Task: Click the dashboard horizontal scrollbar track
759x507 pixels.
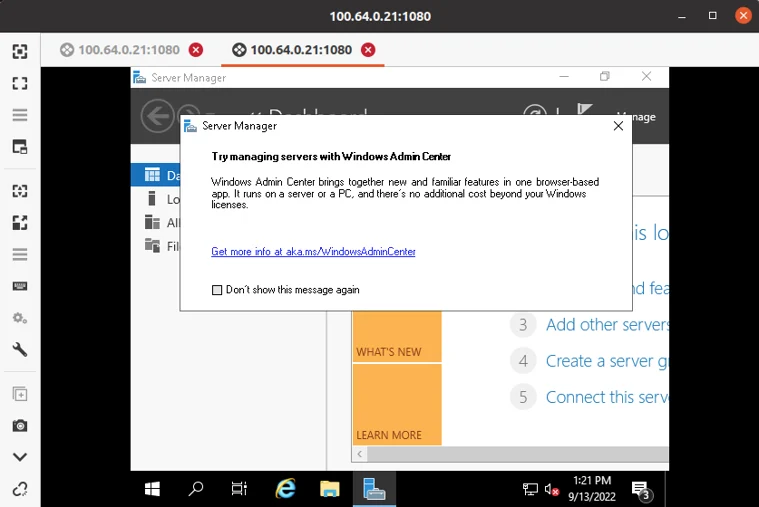Action: pos(517,454)
